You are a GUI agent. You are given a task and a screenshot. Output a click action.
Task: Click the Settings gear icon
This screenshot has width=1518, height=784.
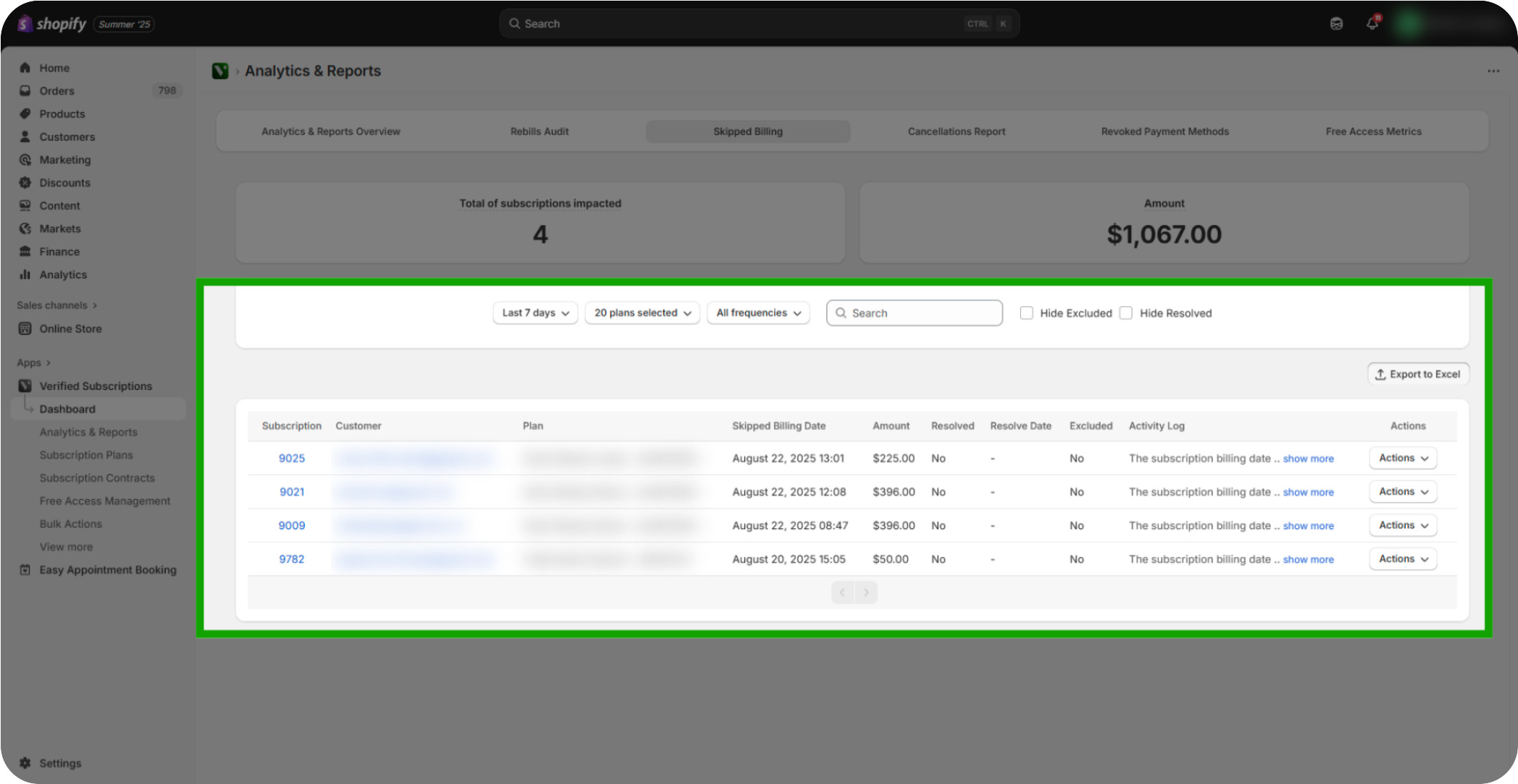click(x=25, y=763)
